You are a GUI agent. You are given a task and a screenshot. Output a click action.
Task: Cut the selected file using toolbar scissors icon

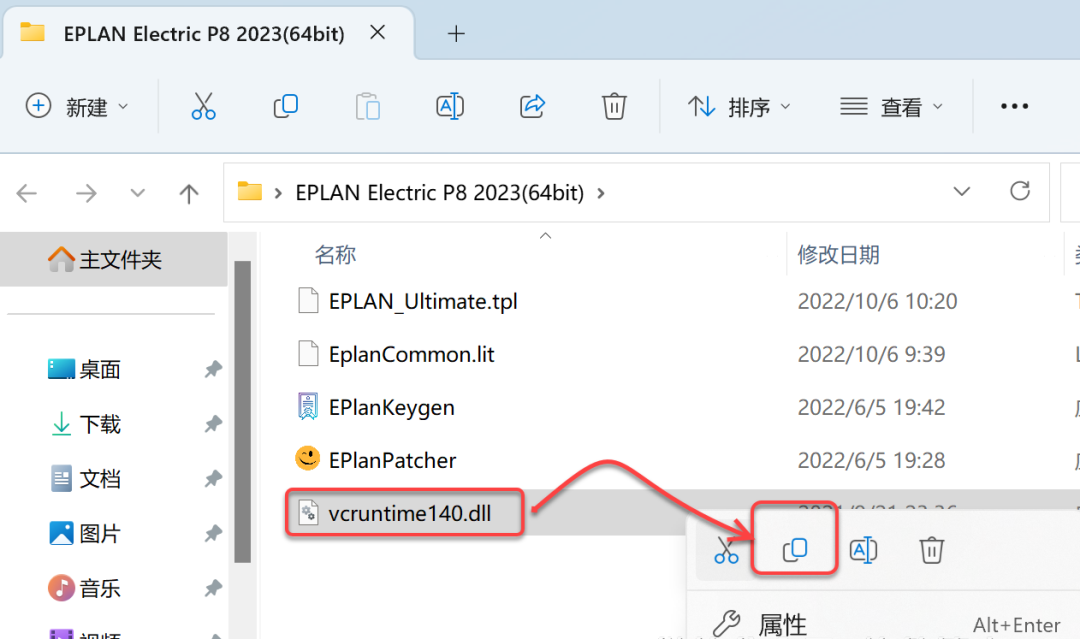[203, 105]
